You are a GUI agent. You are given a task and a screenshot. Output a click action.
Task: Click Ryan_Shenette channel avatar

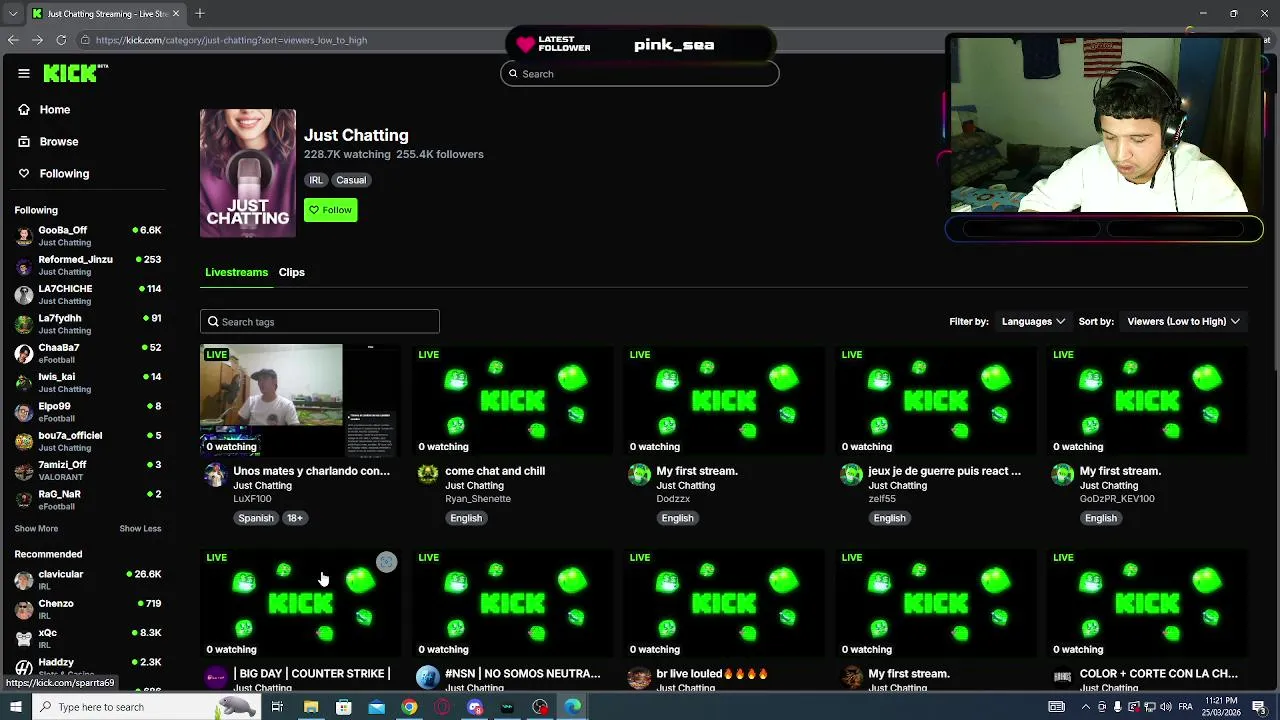[428, 475]
